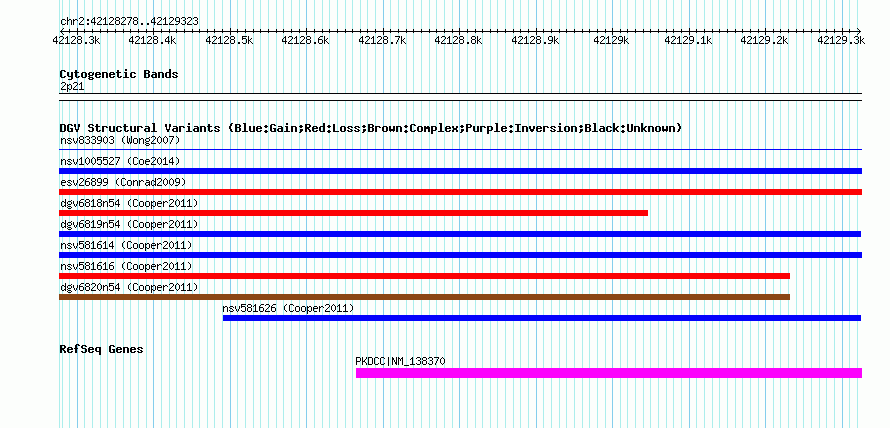
Task: Open variant label nsv581614 (Cooper2011)
Action: pos(126,245)
